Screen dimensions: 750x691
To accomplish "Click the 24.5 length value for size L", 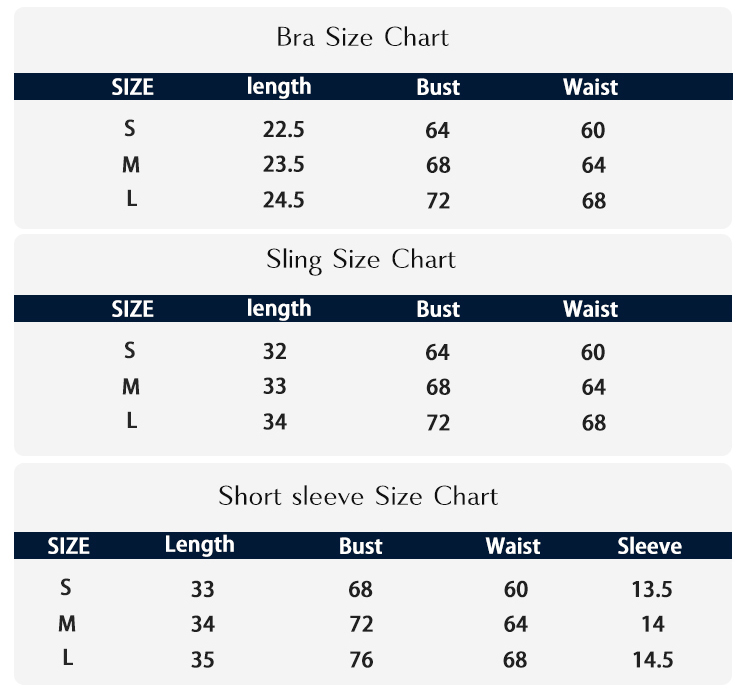I will pyautogui.click(x=283, y=200).
